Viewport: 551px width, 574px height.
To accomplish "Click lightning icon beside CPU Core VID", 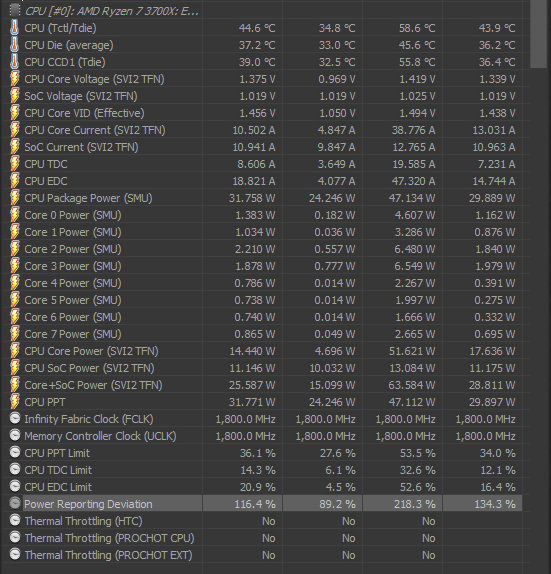I will click(15, 113).
